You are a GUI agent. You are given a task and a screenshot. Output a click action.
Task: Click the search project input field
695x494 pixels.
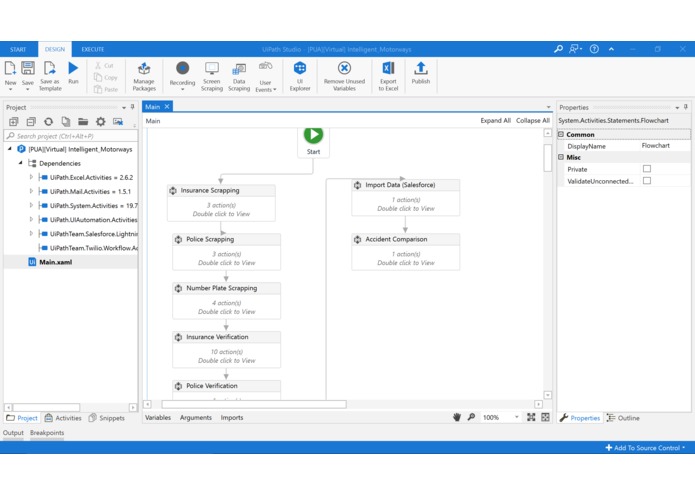[x=71, y=136]
